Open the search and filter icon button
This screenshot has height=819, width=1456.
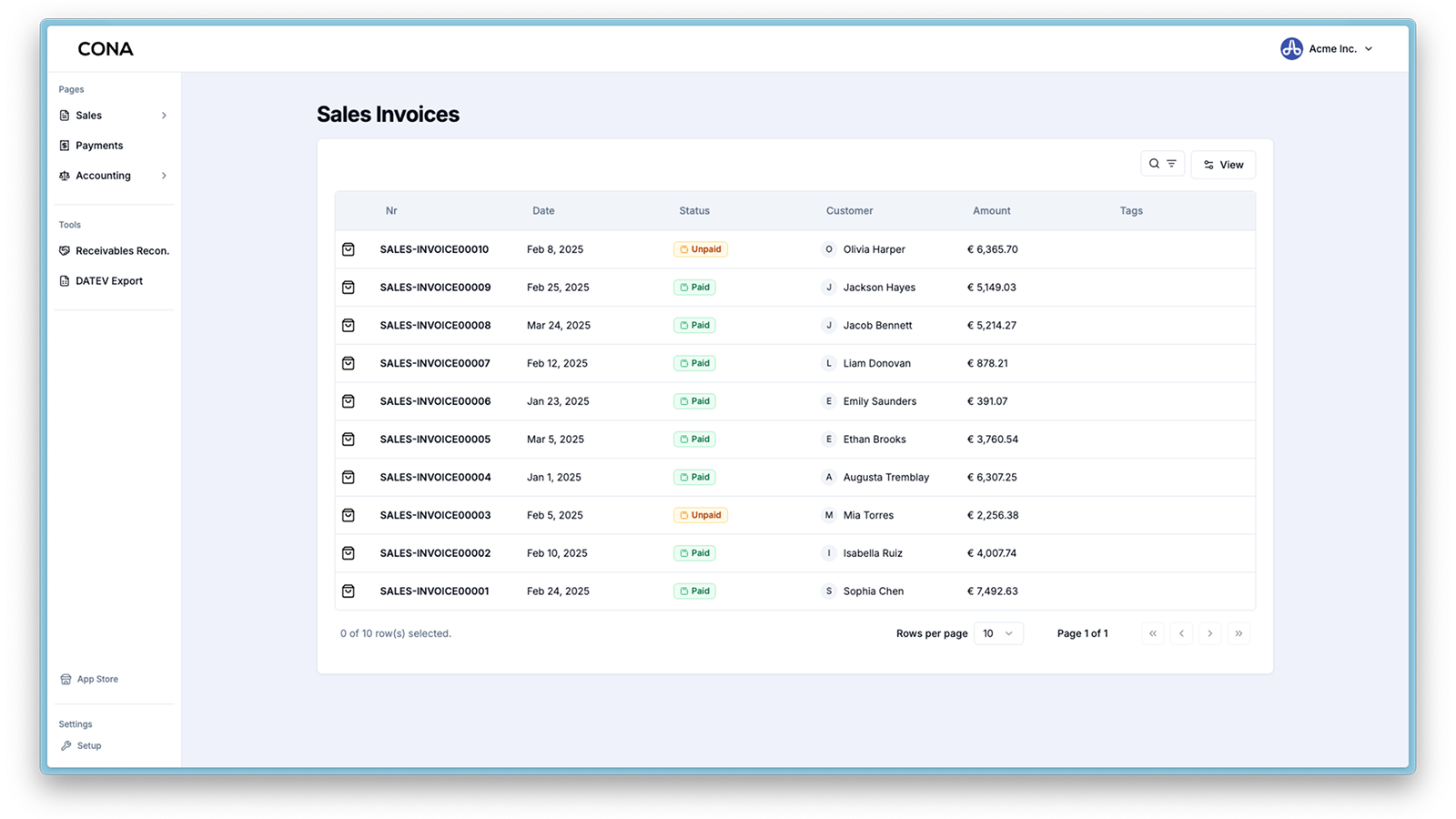point(1162,164)
